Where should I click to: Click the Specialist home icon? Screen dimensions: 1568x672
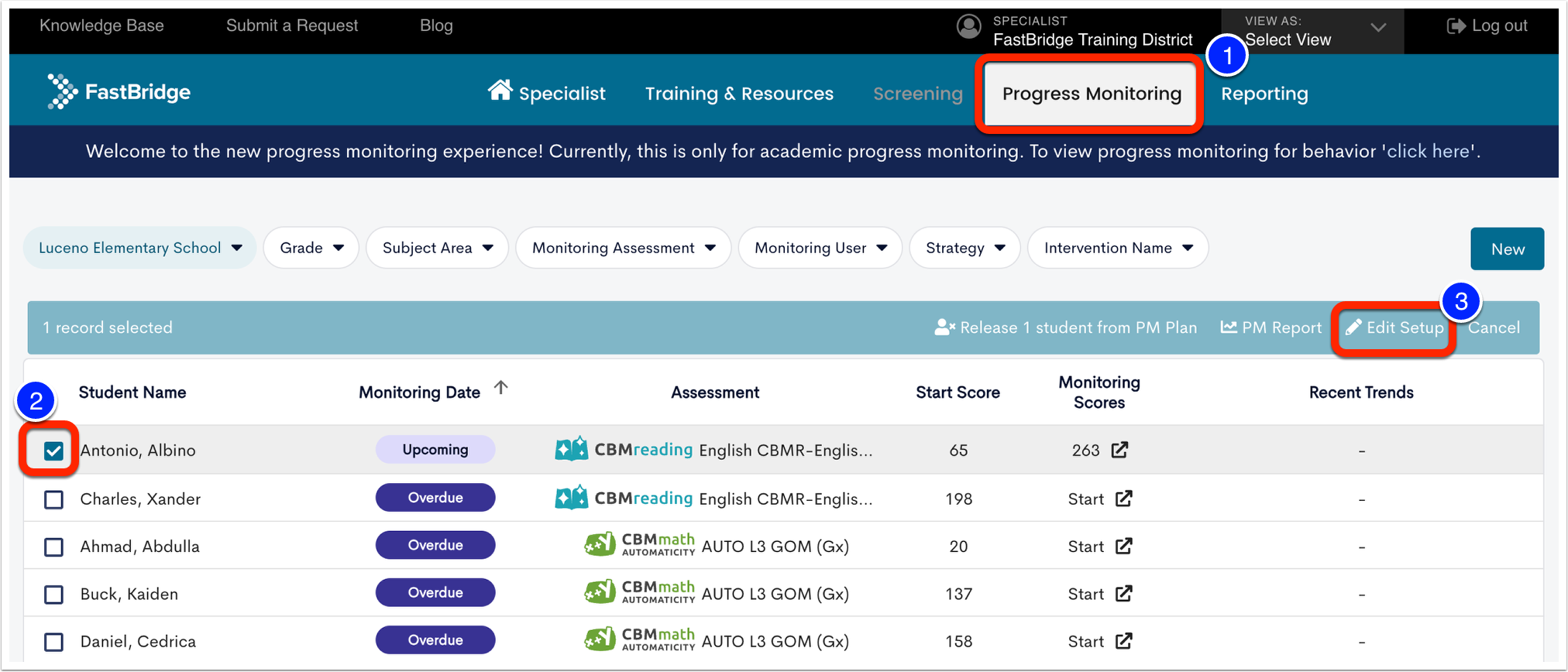coord(500,91)
